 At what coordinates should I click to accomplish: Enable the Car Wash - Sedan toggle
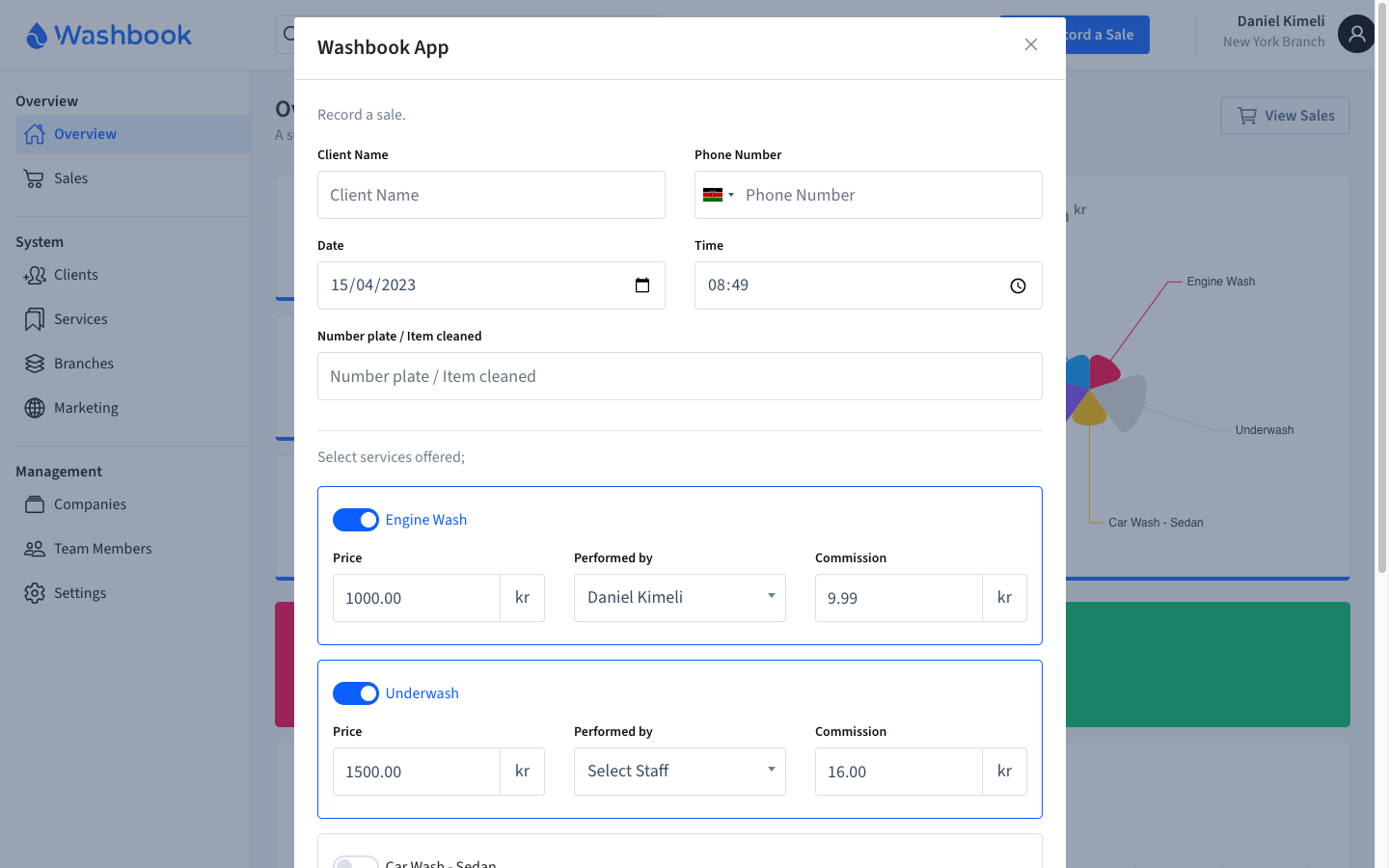356,861
